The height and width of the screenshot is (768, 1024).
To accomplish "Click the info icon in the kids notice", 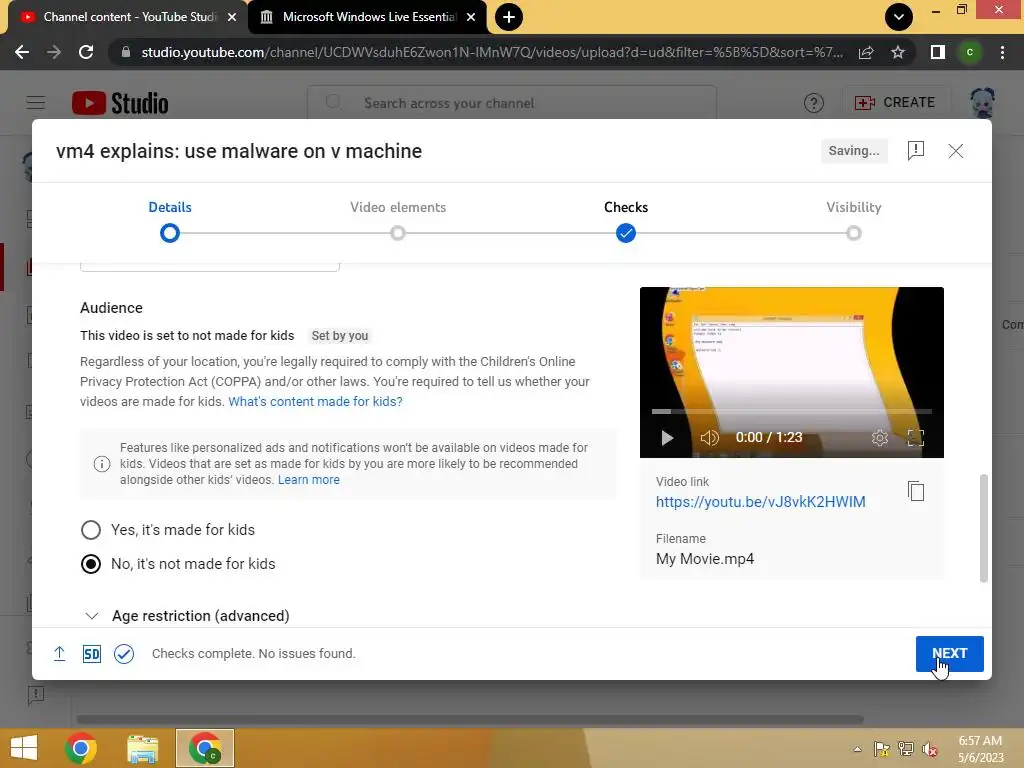I will pos(102,464).
